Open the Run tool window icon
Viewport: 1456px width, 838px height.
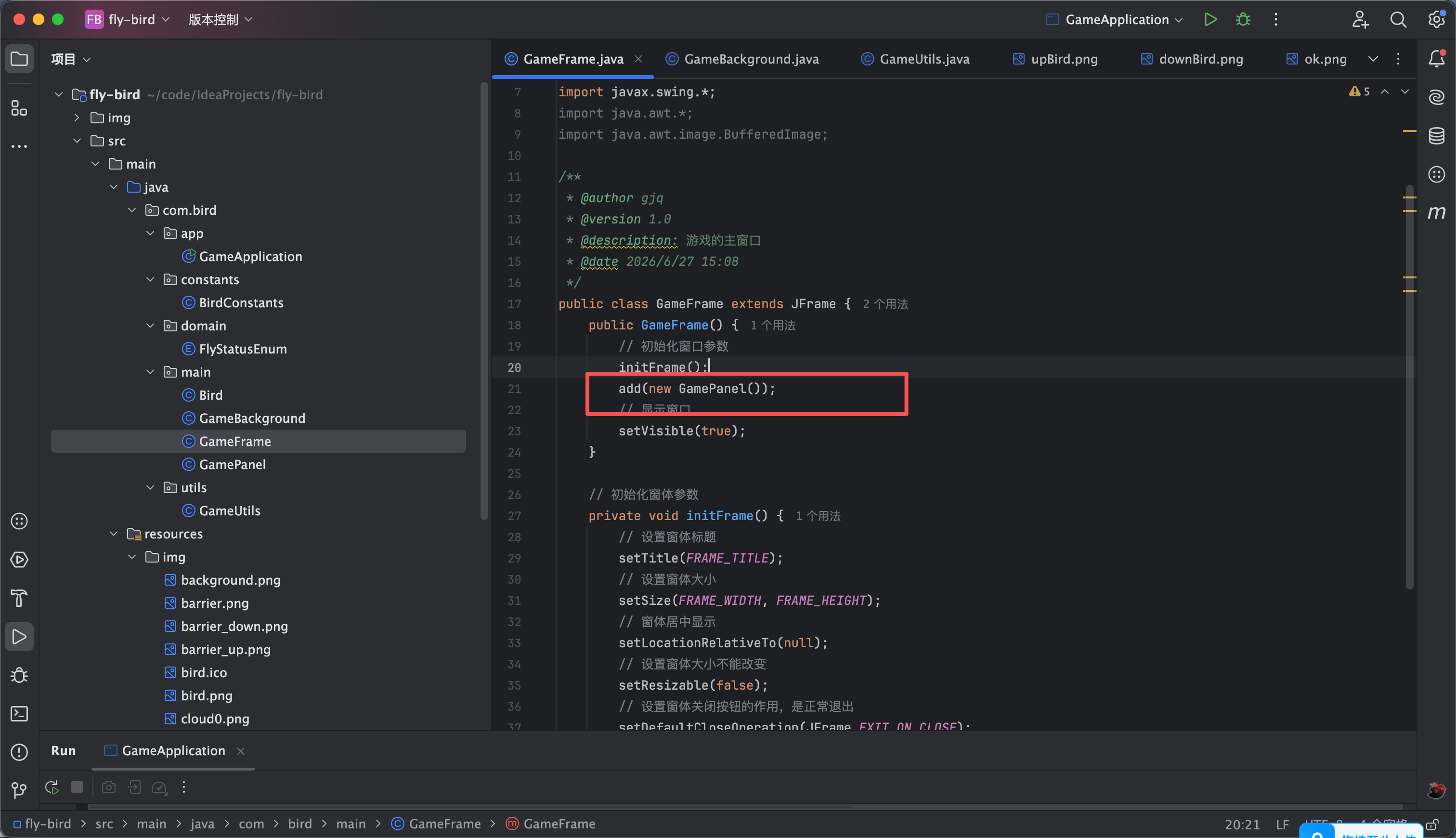pyautogui.click(x=20, y=637)
